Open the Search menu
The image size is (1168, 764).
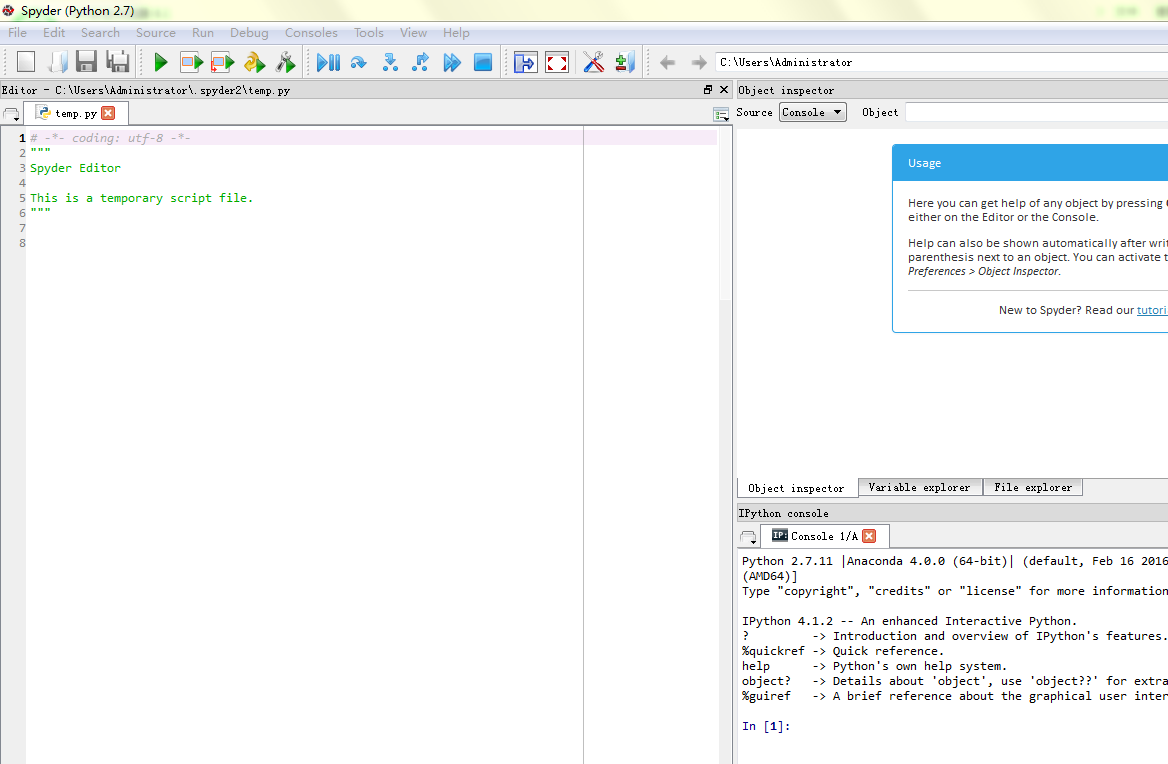pos(100,33)
